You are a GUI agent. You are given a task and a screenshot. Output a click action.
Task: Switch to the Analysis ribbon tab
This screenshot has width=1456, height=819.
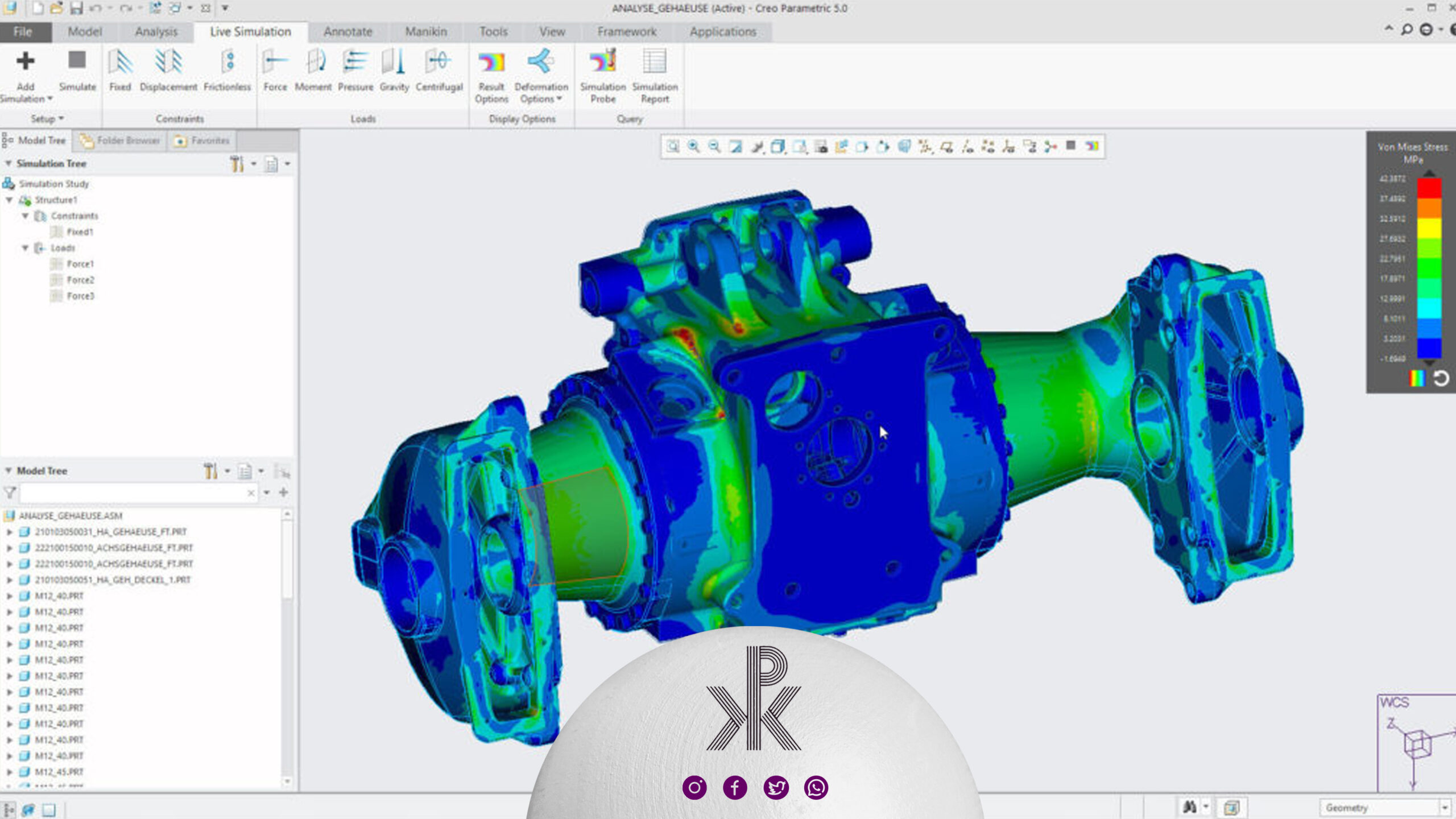coord(156,32)
